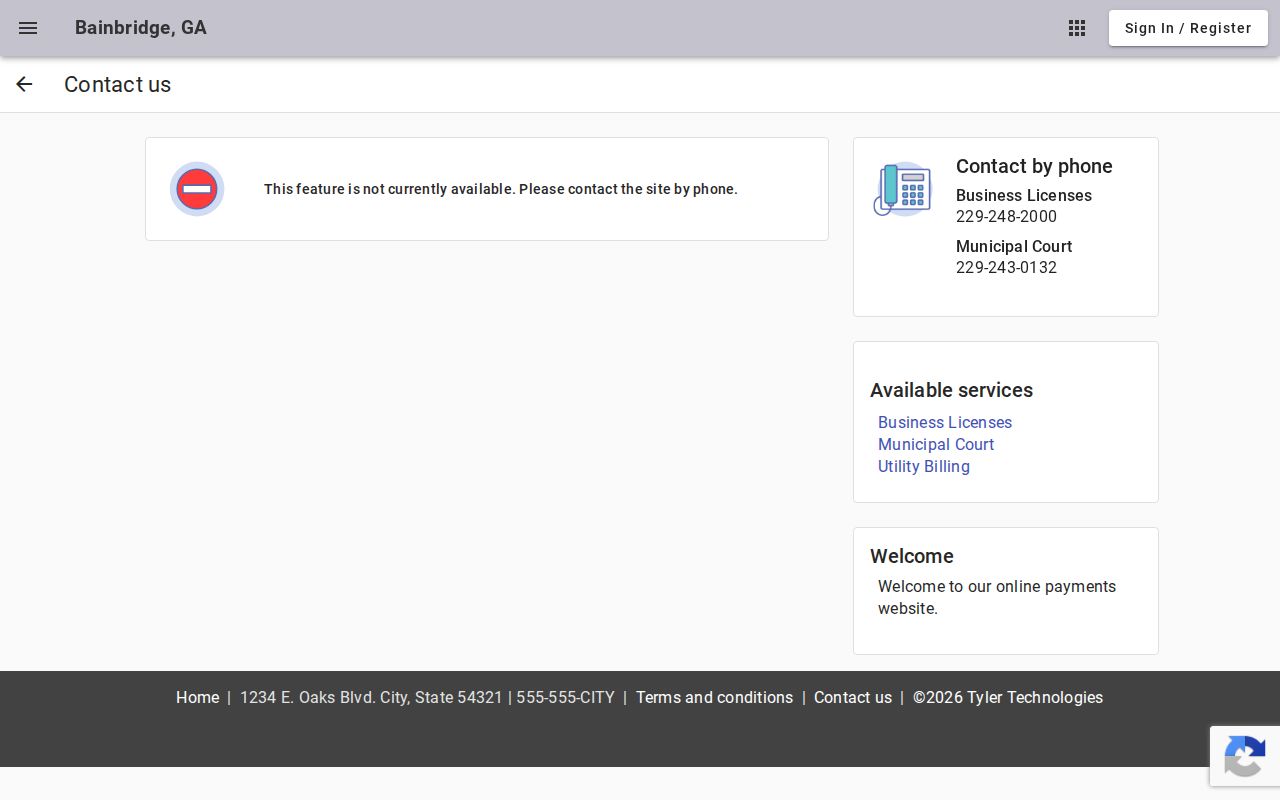This screenshot has width=1280, height=800.
Task: Click the telephone icon in Contact by phone
Action: 902,189
